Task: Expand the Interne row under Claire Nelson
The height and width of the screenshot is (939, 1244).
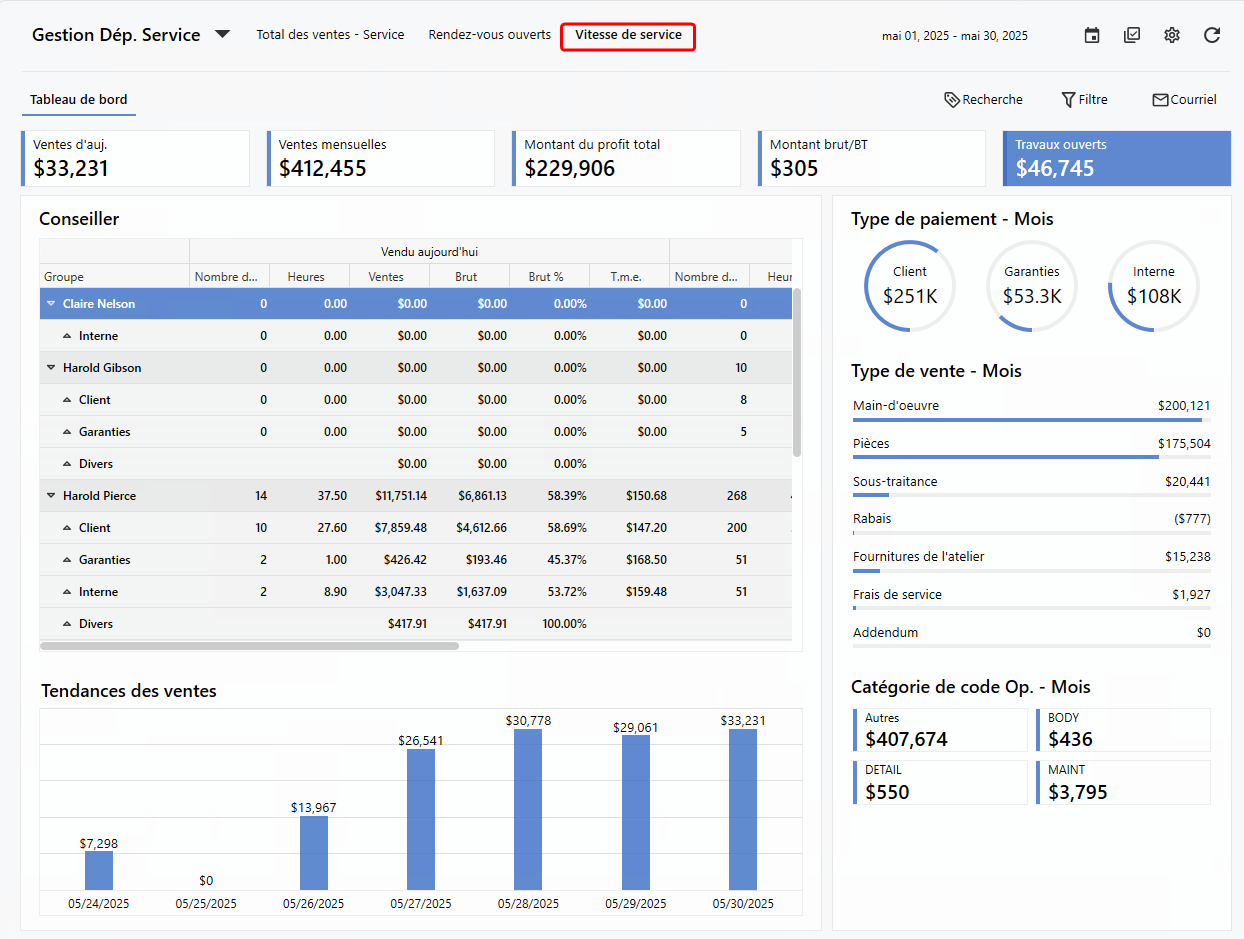Action: pos(68,336)
